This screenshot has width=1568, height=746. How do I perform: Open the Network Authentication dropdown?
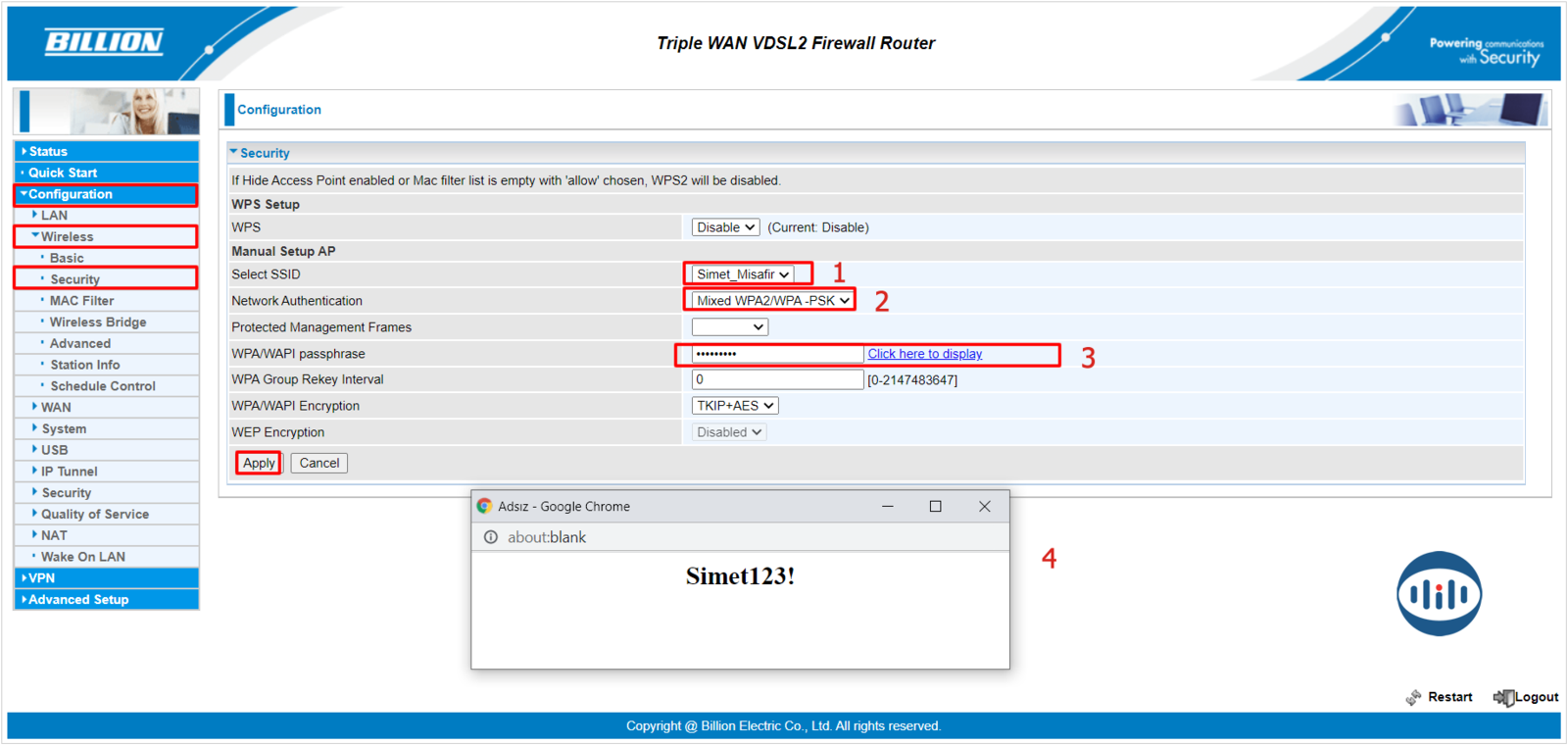pos(772,301)
